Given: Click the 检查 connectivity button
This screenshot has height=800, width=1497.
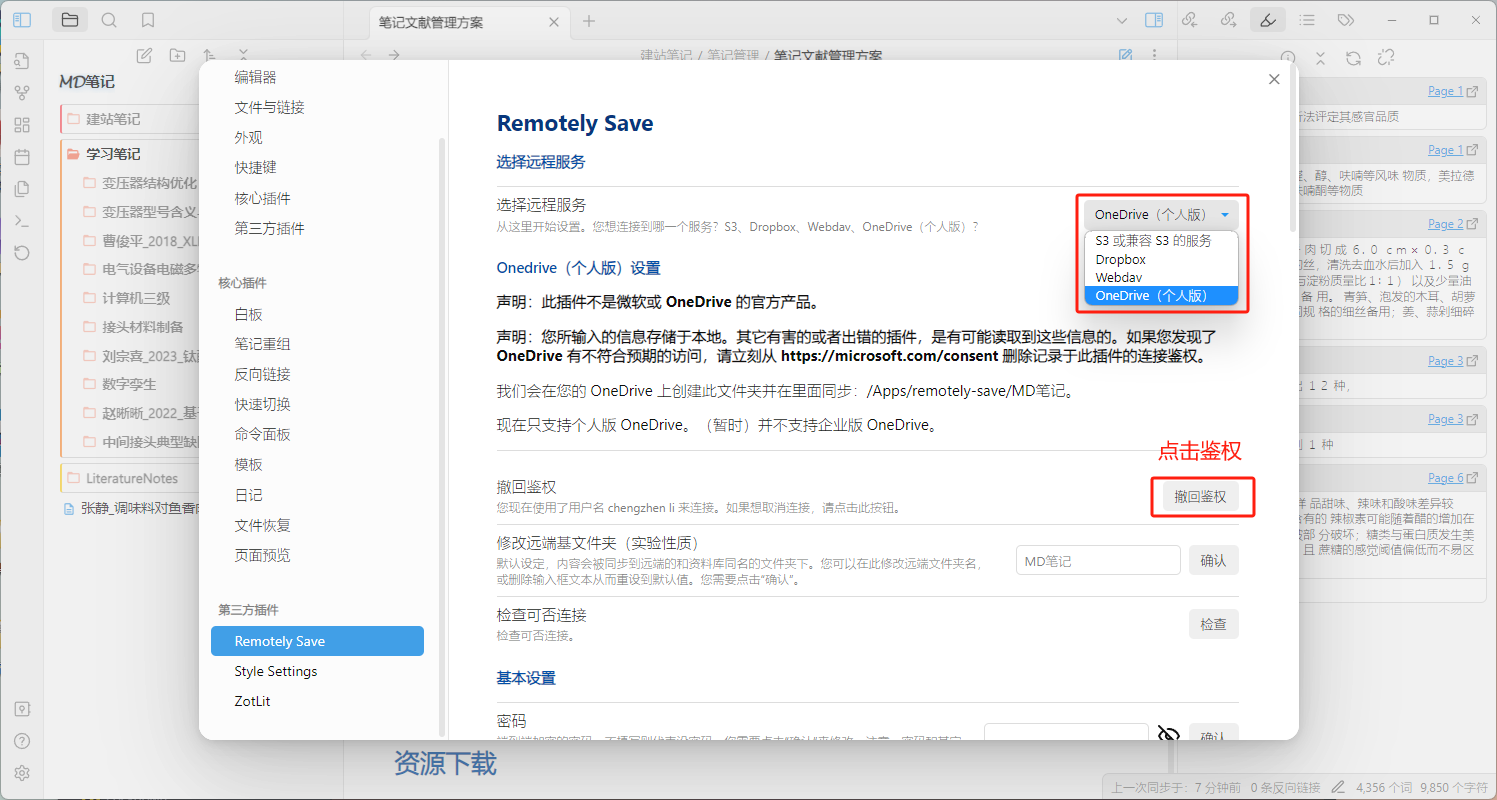Looking at the screenshot, I should [1213, 624].
